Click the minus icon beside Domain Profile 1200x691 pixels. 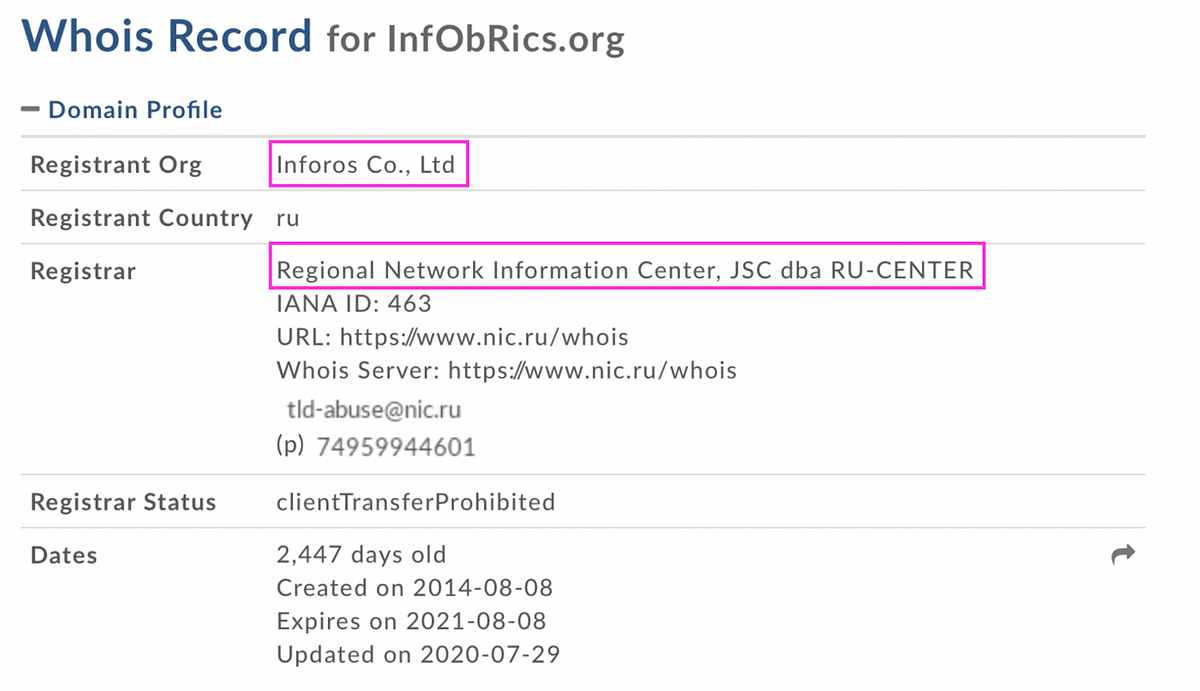pos(30,109)
